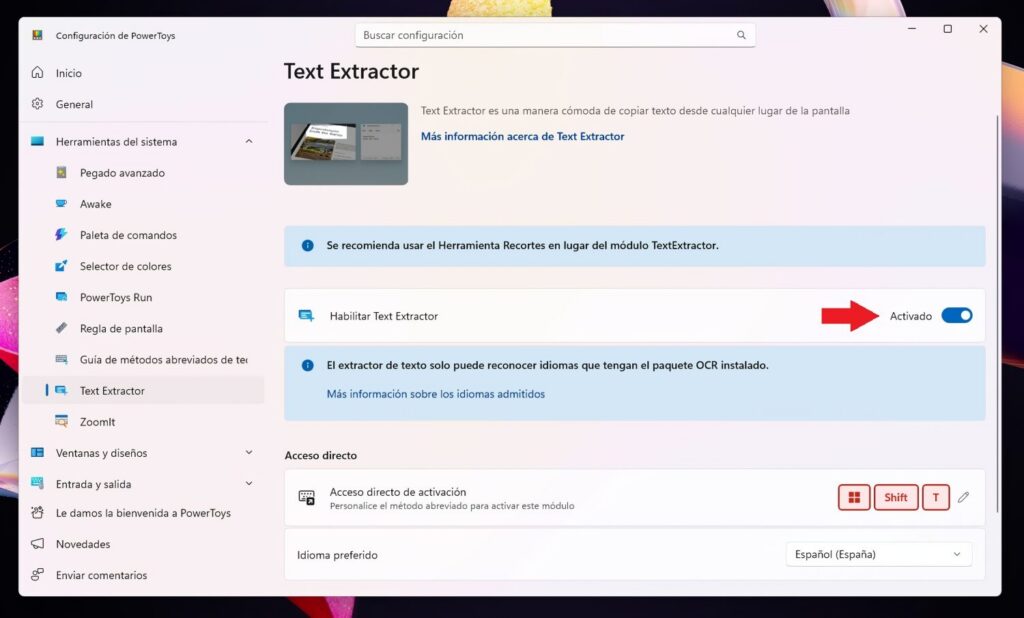
Task: Click the PowerToys Run icon
Action: tap(61, 297)
